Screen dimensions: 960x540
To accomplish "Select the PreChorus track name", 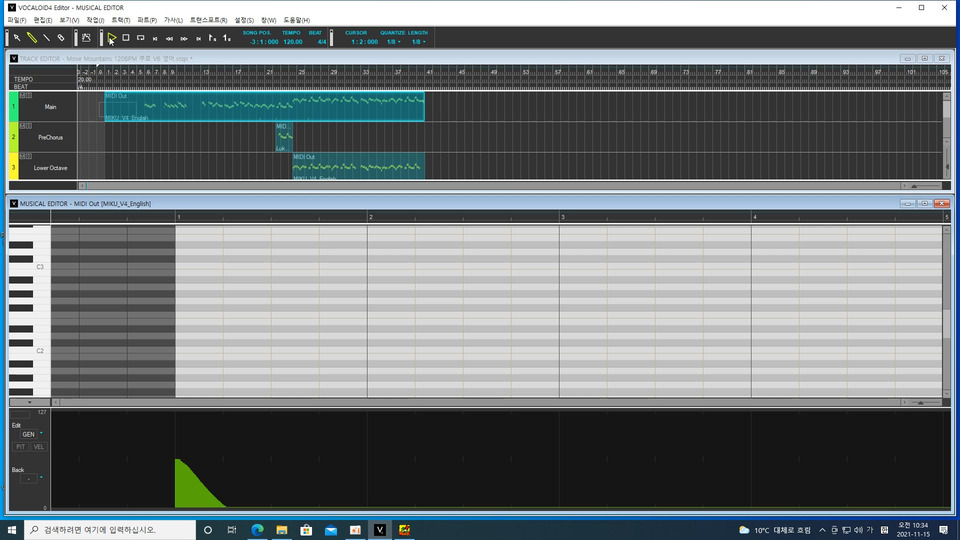I will pyautogui.click(x=50, y=138).
